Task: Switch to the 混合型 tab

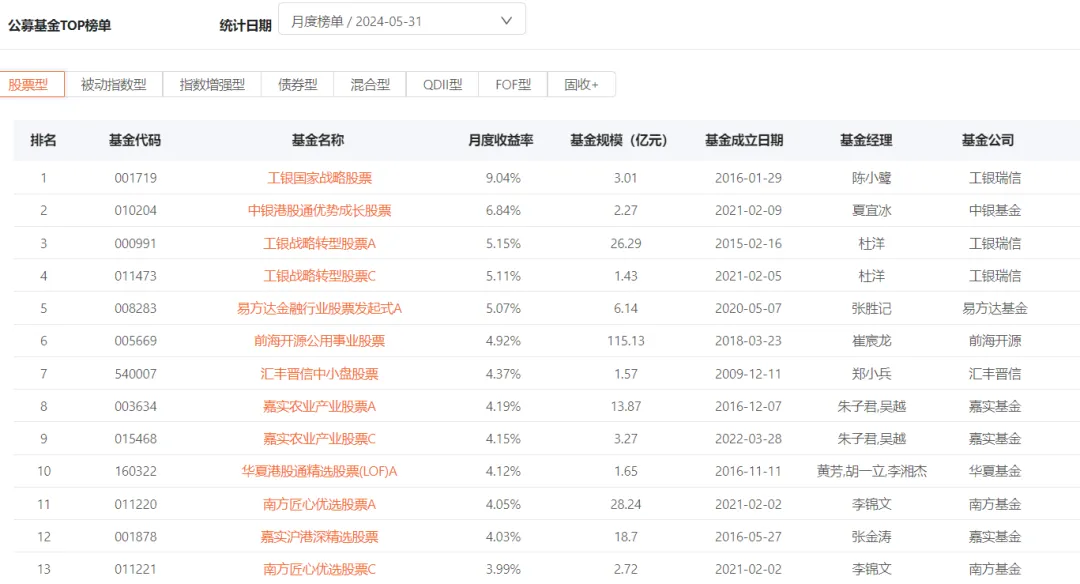Action: (368, 84)
